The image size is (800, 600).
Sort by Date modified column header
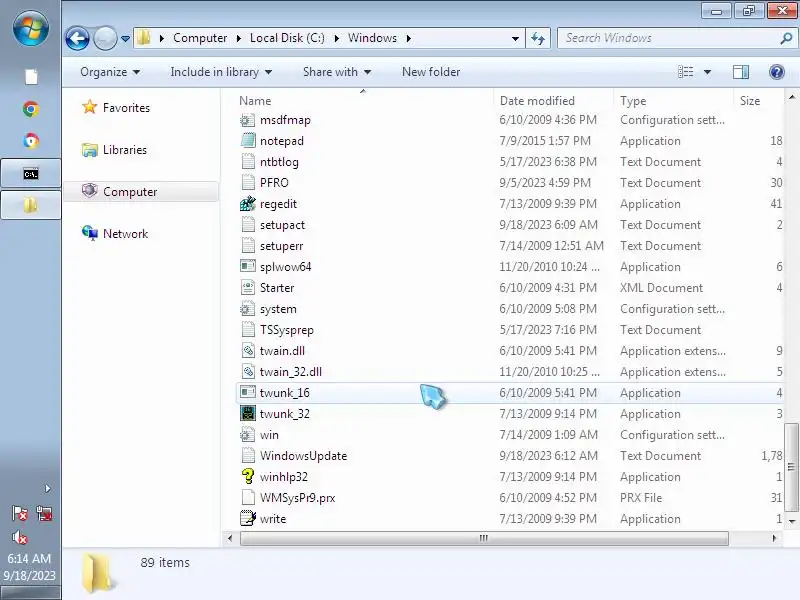(x=537, y=101)
